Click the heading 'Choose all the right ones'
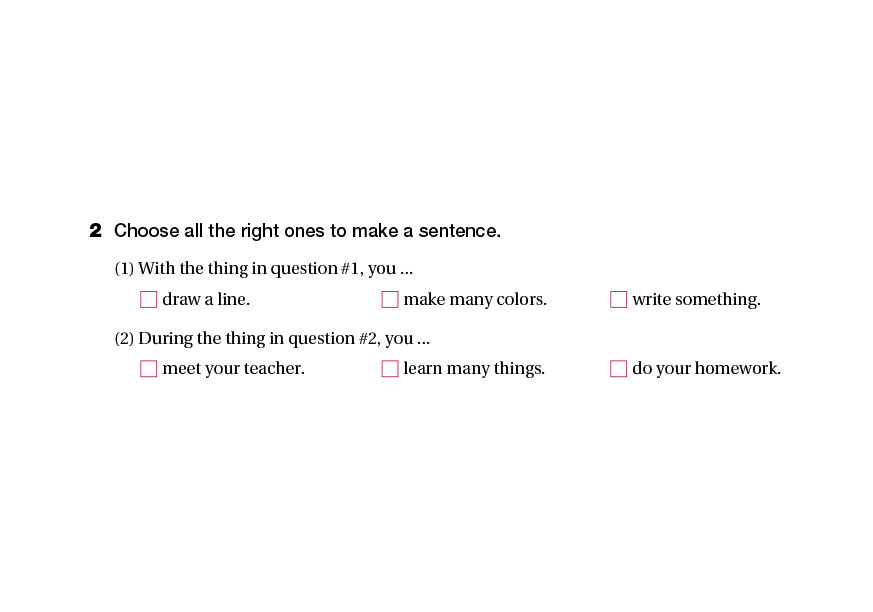 pos(307,231)
